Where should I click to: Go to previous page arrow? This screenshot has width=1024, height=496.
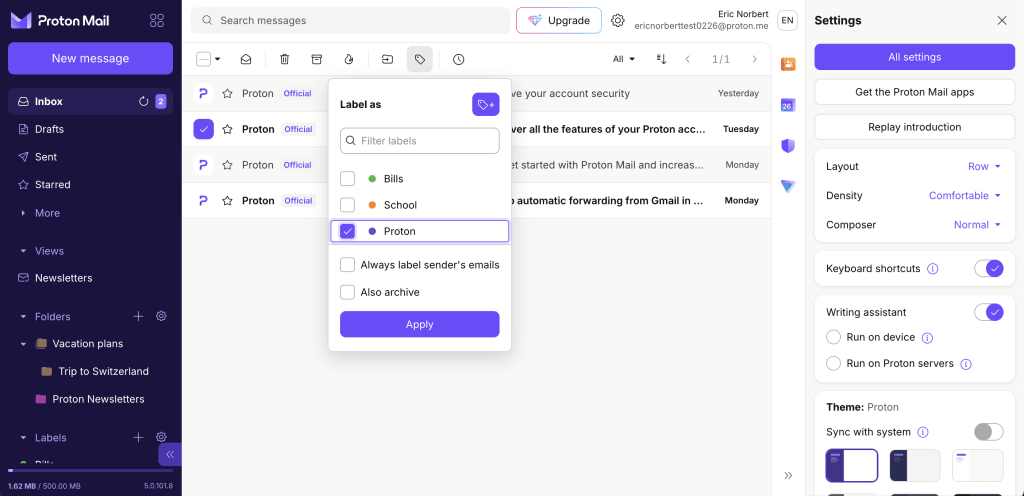click(688, 59)
